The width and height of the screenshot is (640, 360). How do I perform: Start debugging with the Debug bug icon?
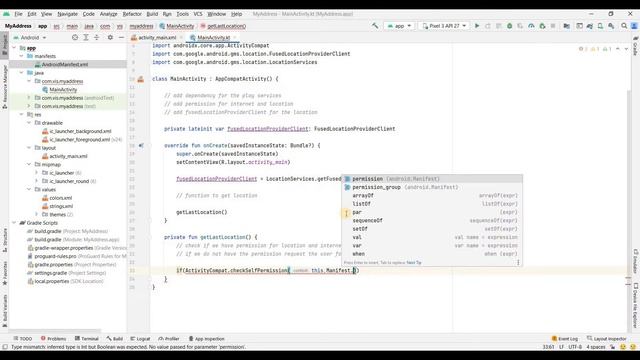point(509,26)
